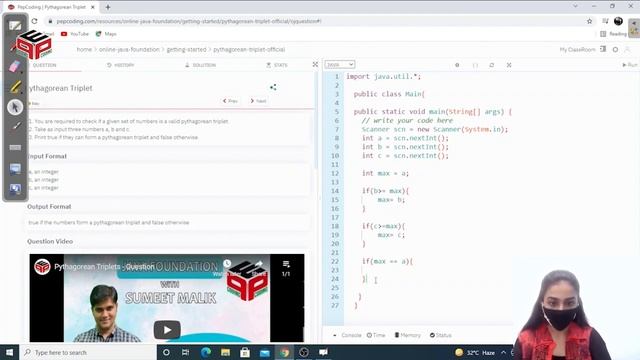Screen dimensions: 640x360
Task: Open Task View in taskbar
Action: point(185,352)
